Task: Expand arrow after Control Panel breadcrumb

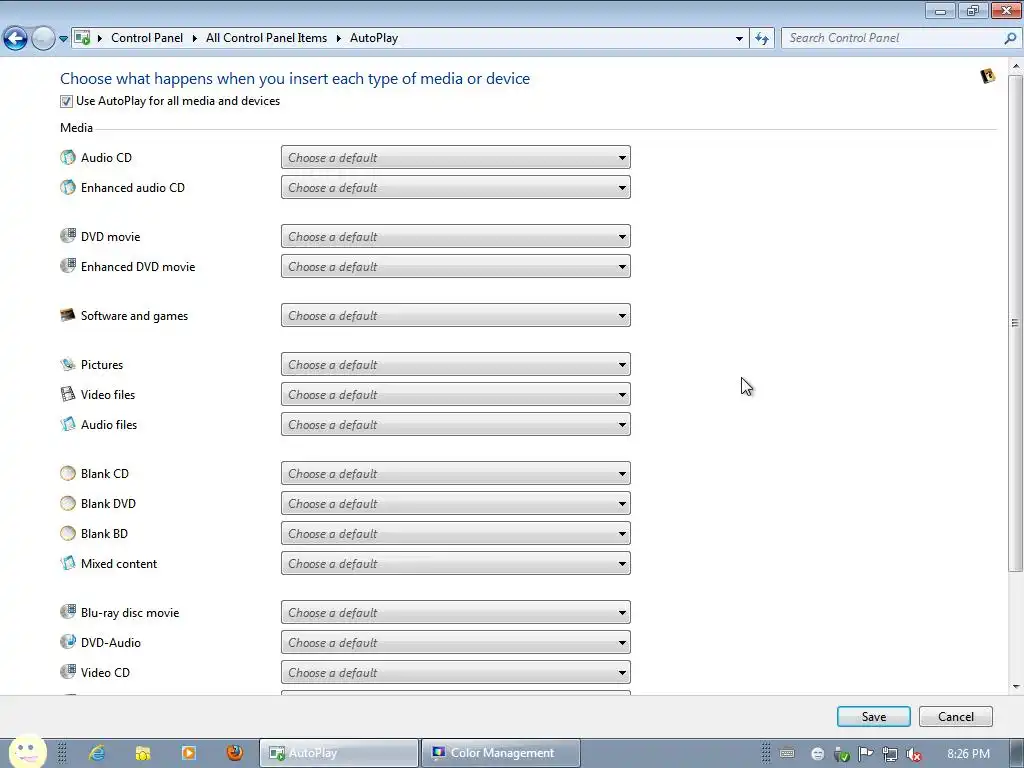Action: click(x=195, y=39)
